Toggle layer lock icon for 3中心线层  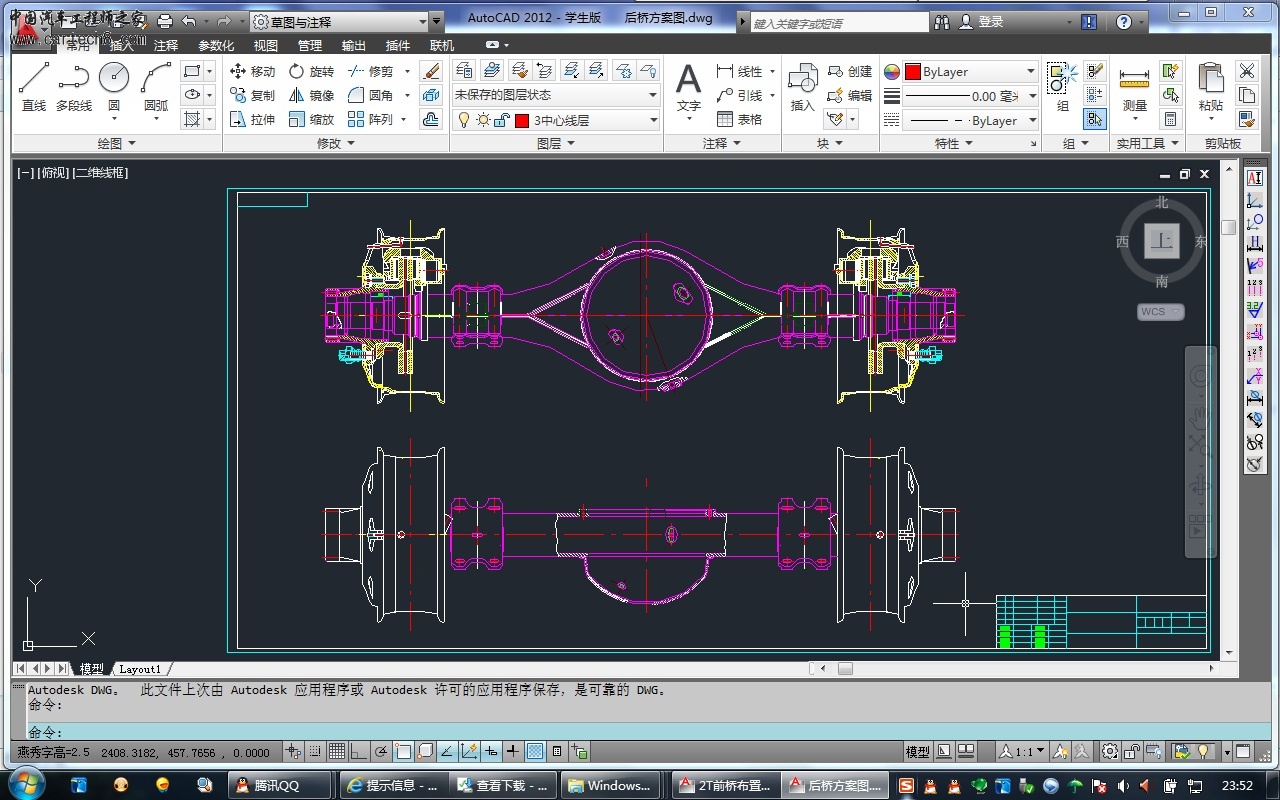[502, 120]
